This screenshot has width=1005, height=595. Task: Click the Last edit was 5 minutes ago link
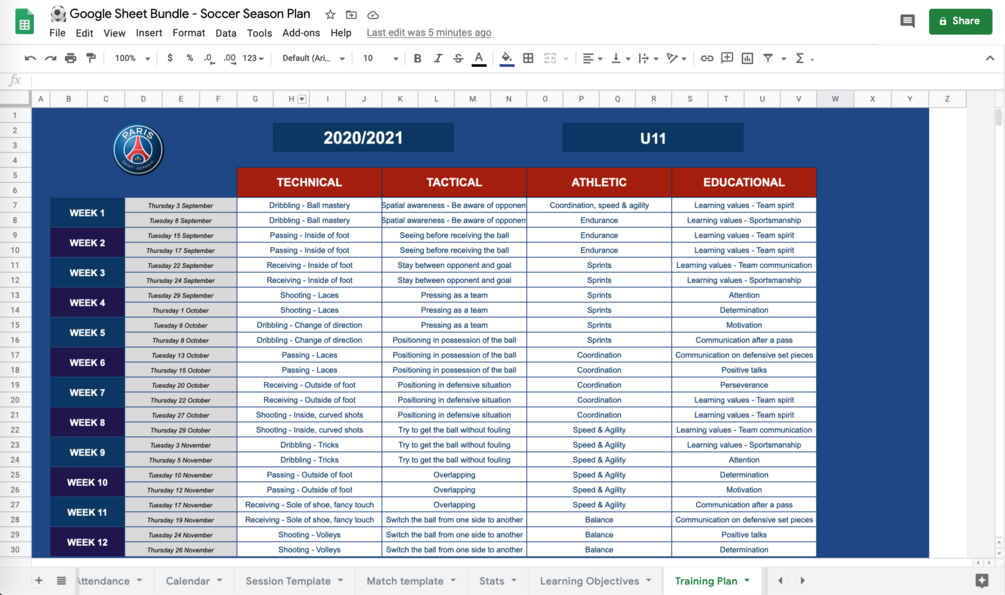click(429, 33)
